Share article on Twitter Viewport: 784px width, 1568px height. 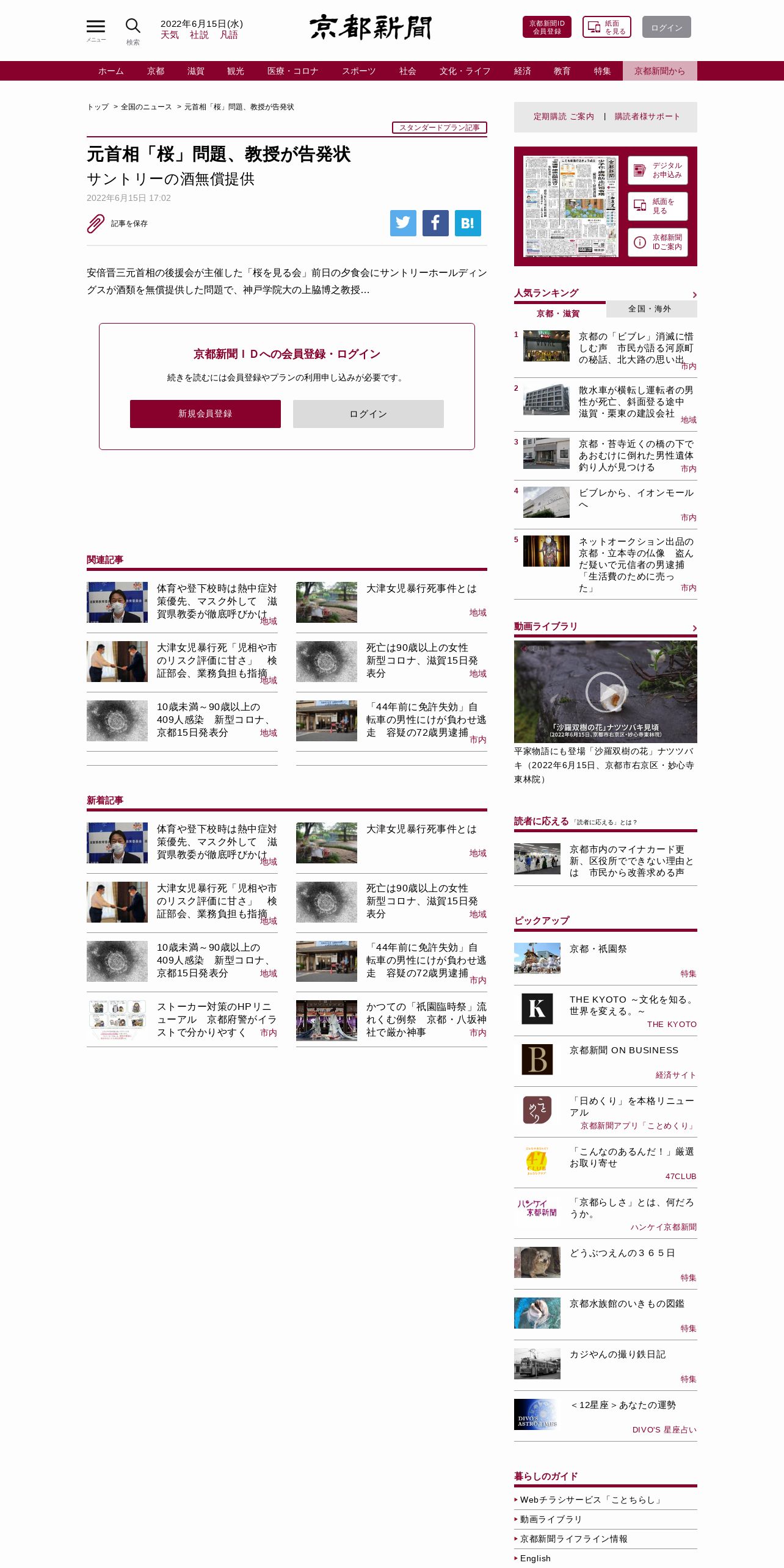pos(403,223)
